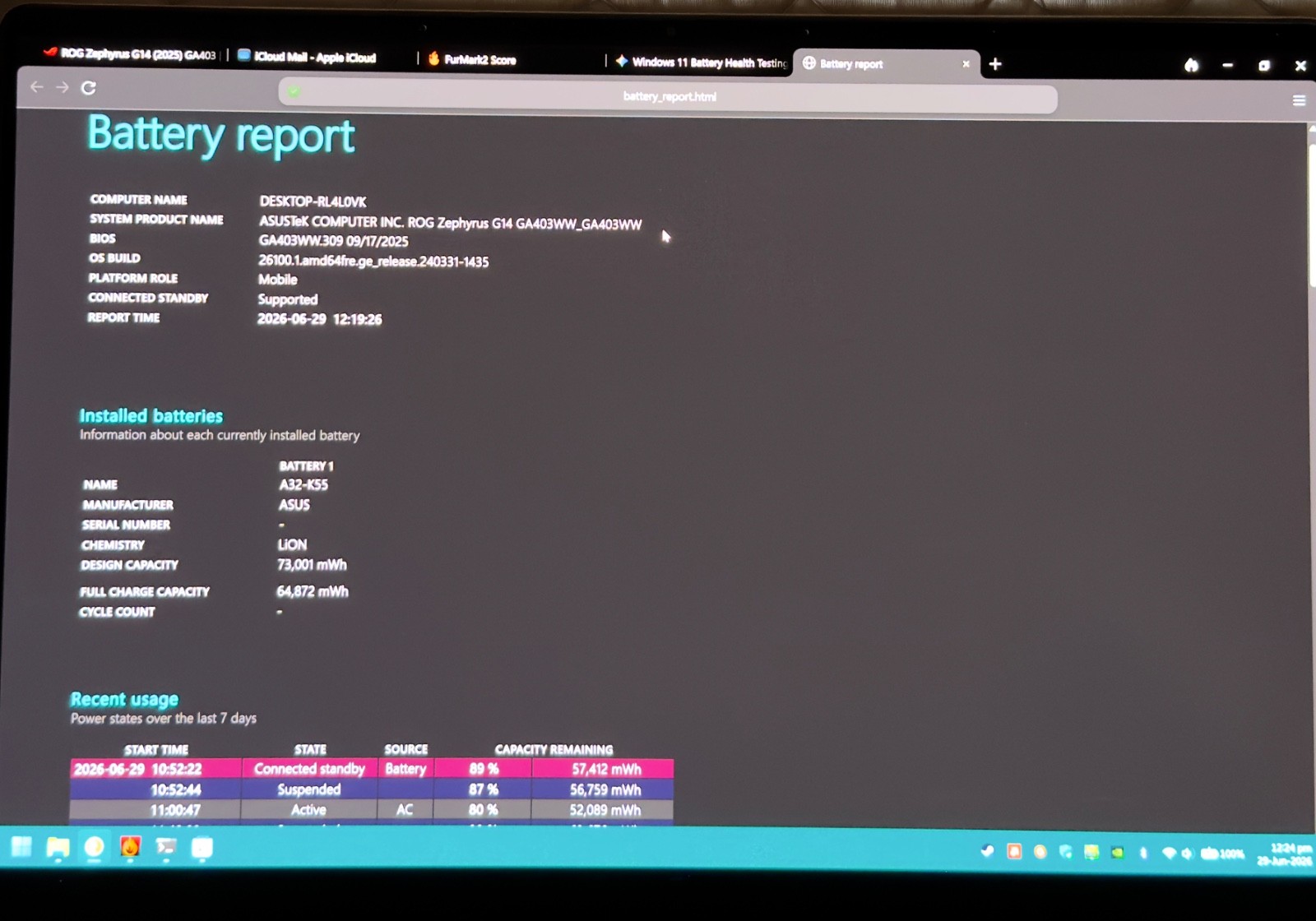Click the round browser icon in the taskbar
The height and width of the screenshot is (921, 1316).
point(94,848)
